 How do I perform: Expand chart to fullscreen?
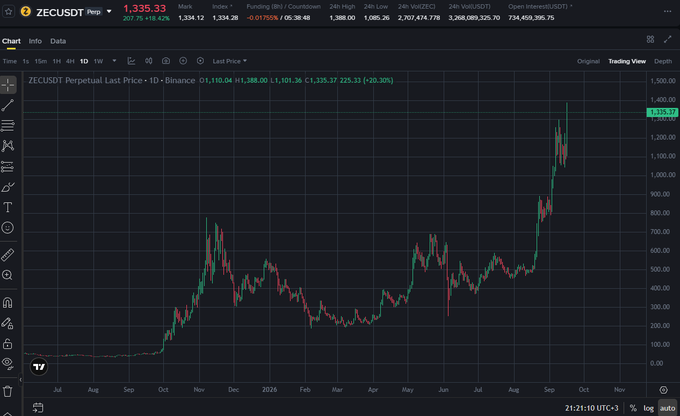tap(667, 39)
